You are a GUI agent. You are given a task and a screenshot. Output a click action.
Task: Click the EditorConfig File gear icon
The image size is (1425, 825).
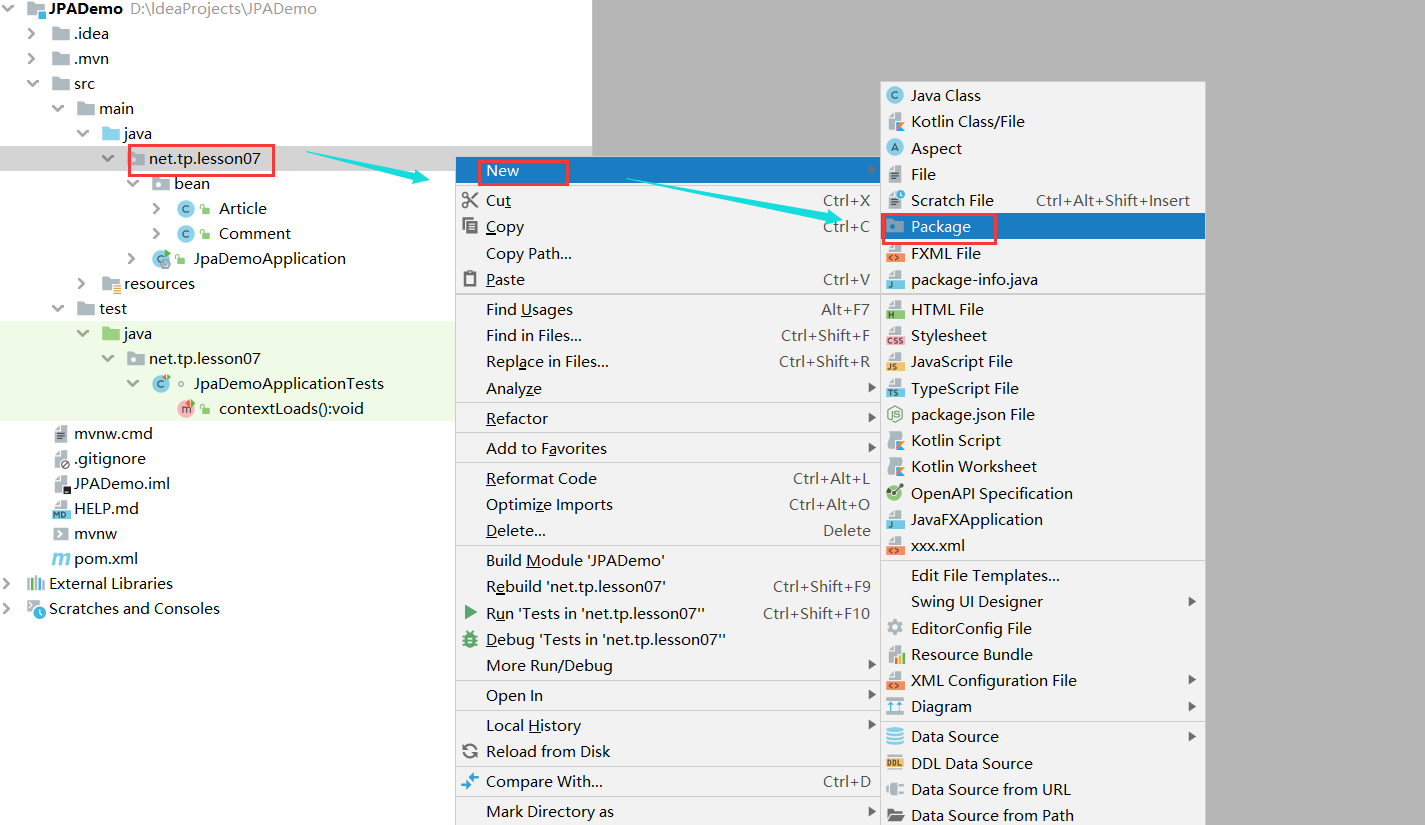[895, 628]
